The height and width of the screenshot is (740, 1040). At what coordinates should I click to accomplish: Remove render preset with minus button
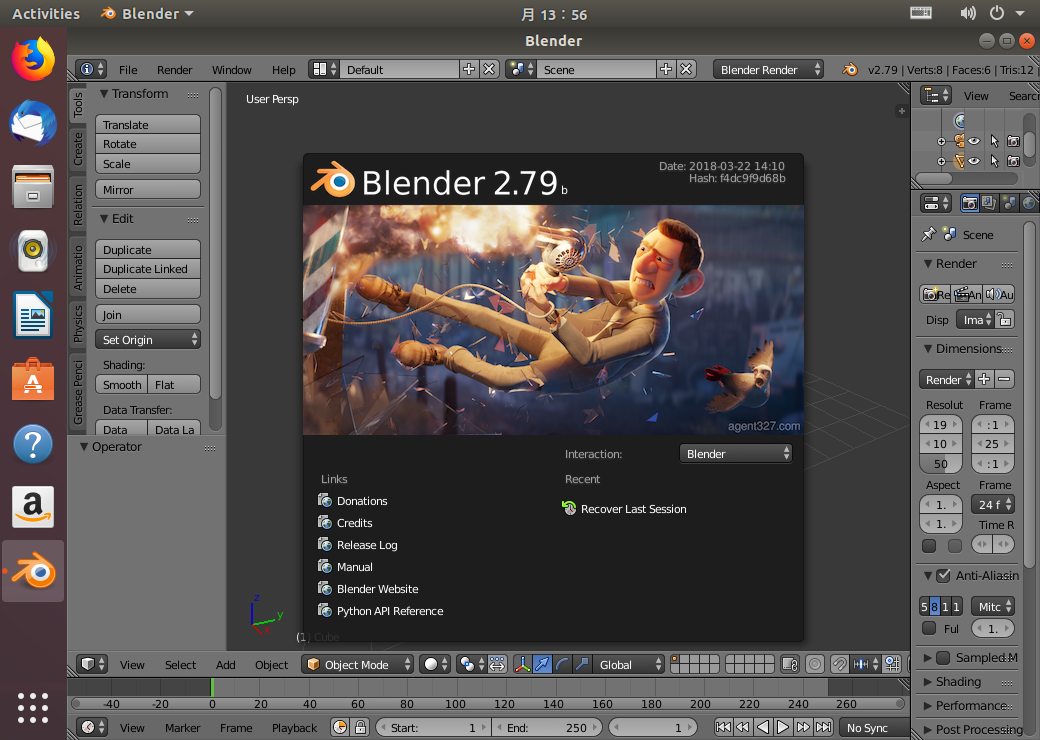coord(1004,379)
